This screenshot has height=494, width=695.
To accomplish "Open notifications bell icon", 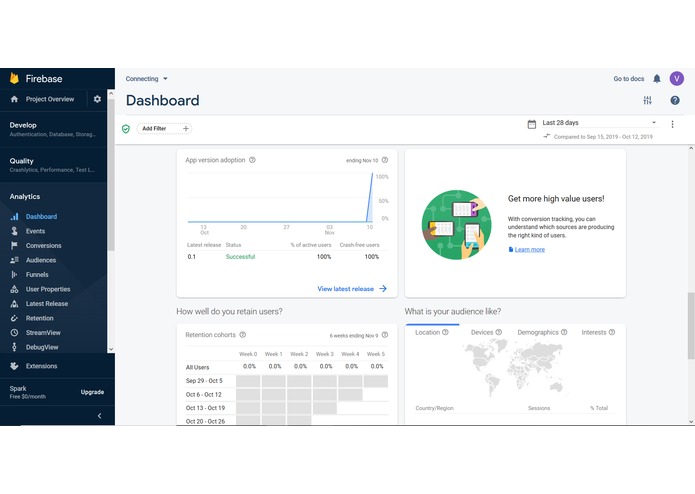I will 656,78.
